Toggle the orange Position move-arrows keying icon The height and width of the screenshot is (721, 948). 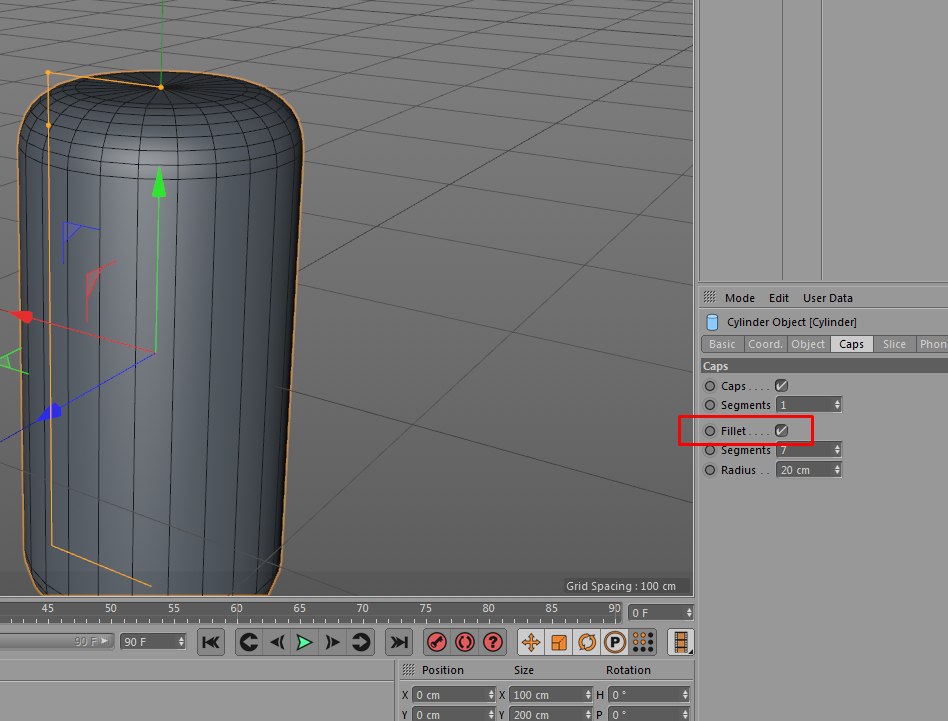(531, 642)
